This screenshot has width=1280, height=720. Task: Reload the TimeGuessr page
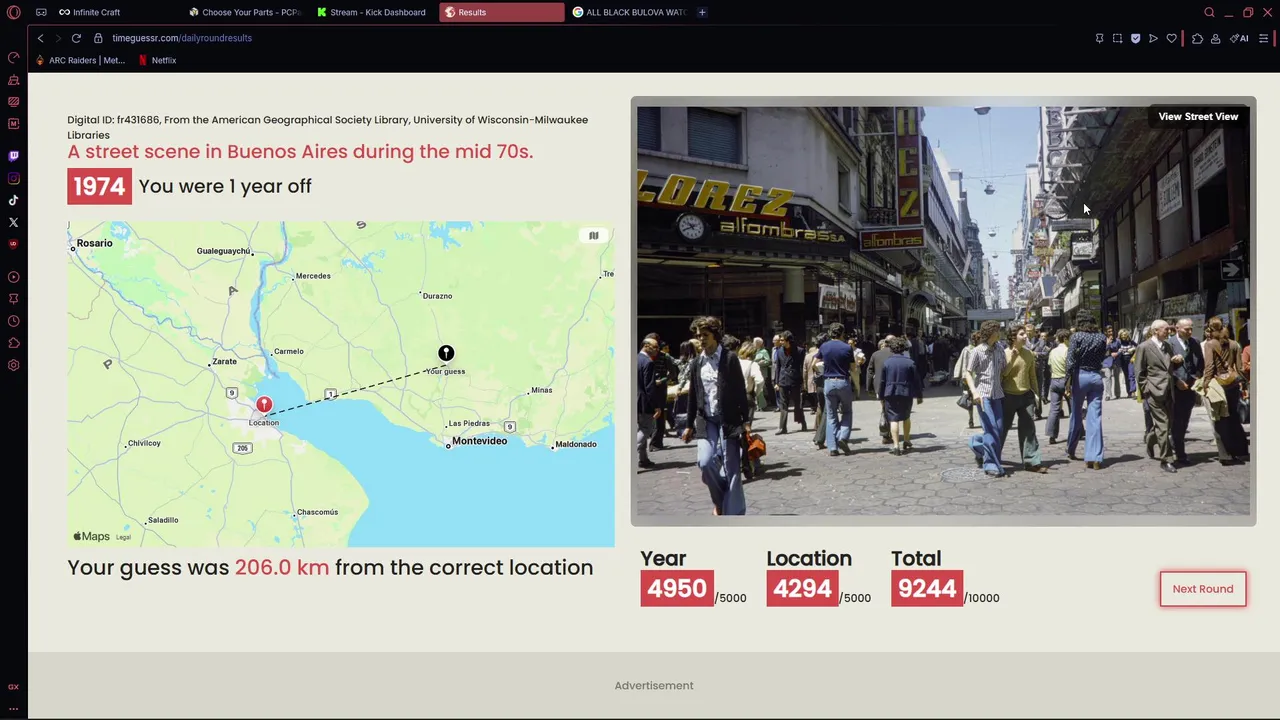(x=76, y=38)
